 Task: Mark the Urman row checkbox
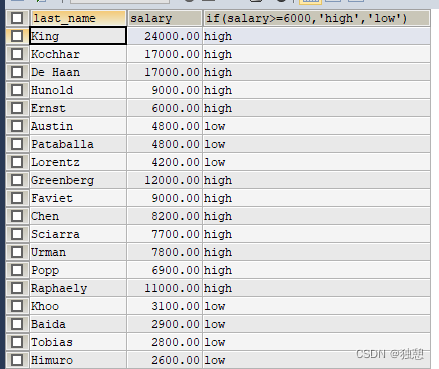[17, 252]
